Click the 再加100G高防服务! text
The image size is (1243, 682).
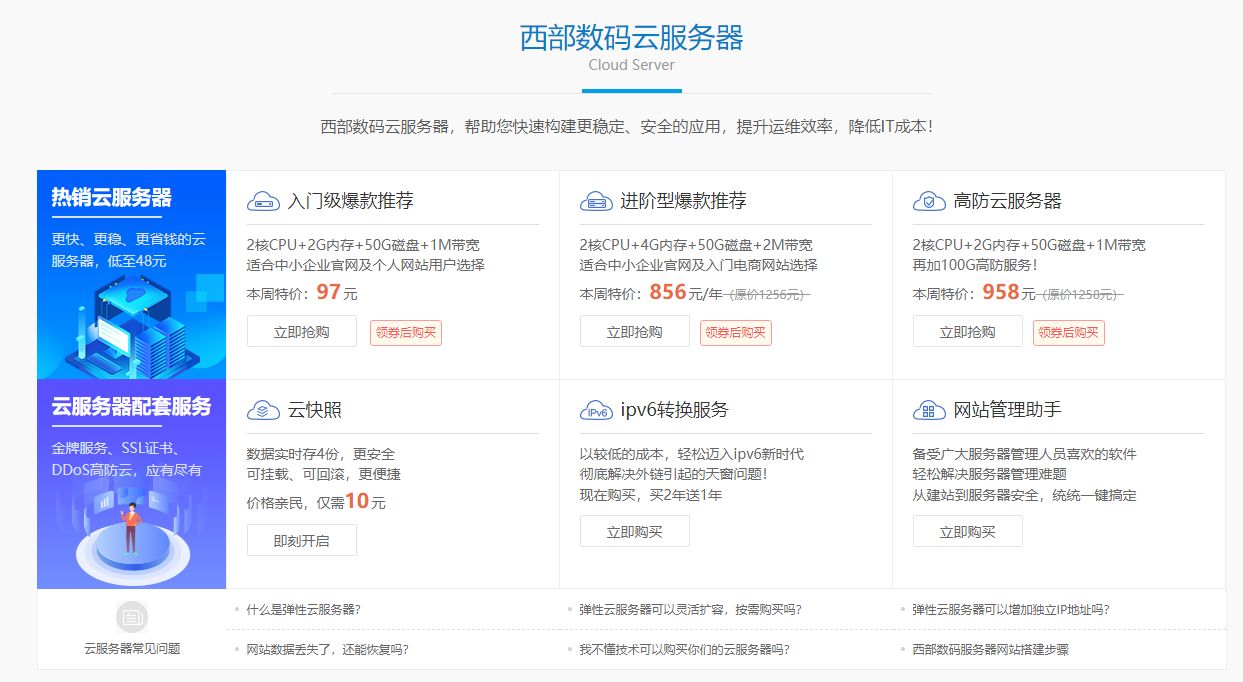(975, 265)
